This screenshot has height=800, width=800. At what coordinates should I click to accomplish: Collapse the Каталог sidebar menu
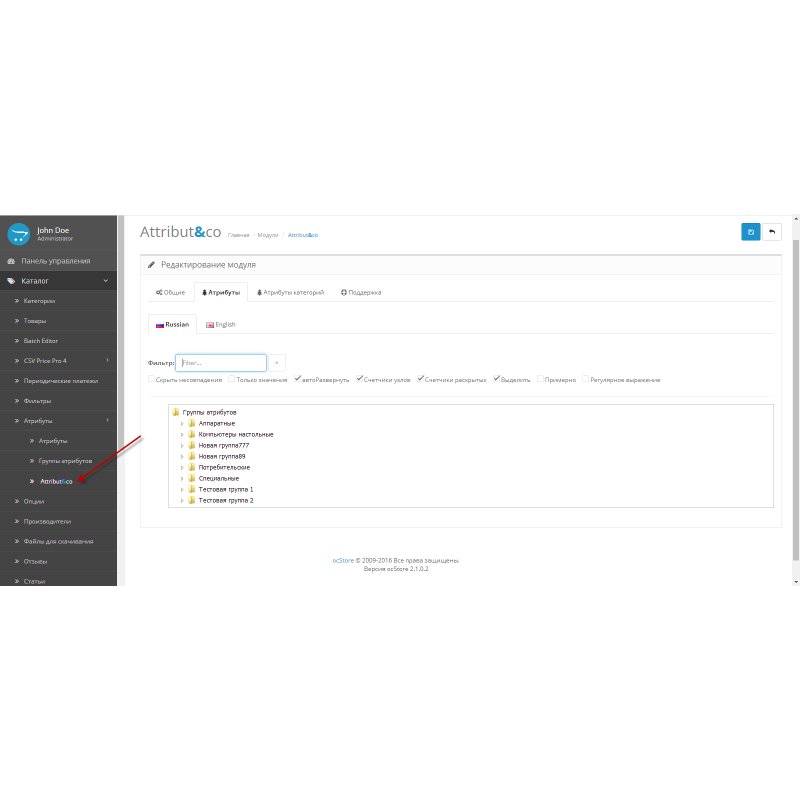pyautogui.click(x=106, y=281)
